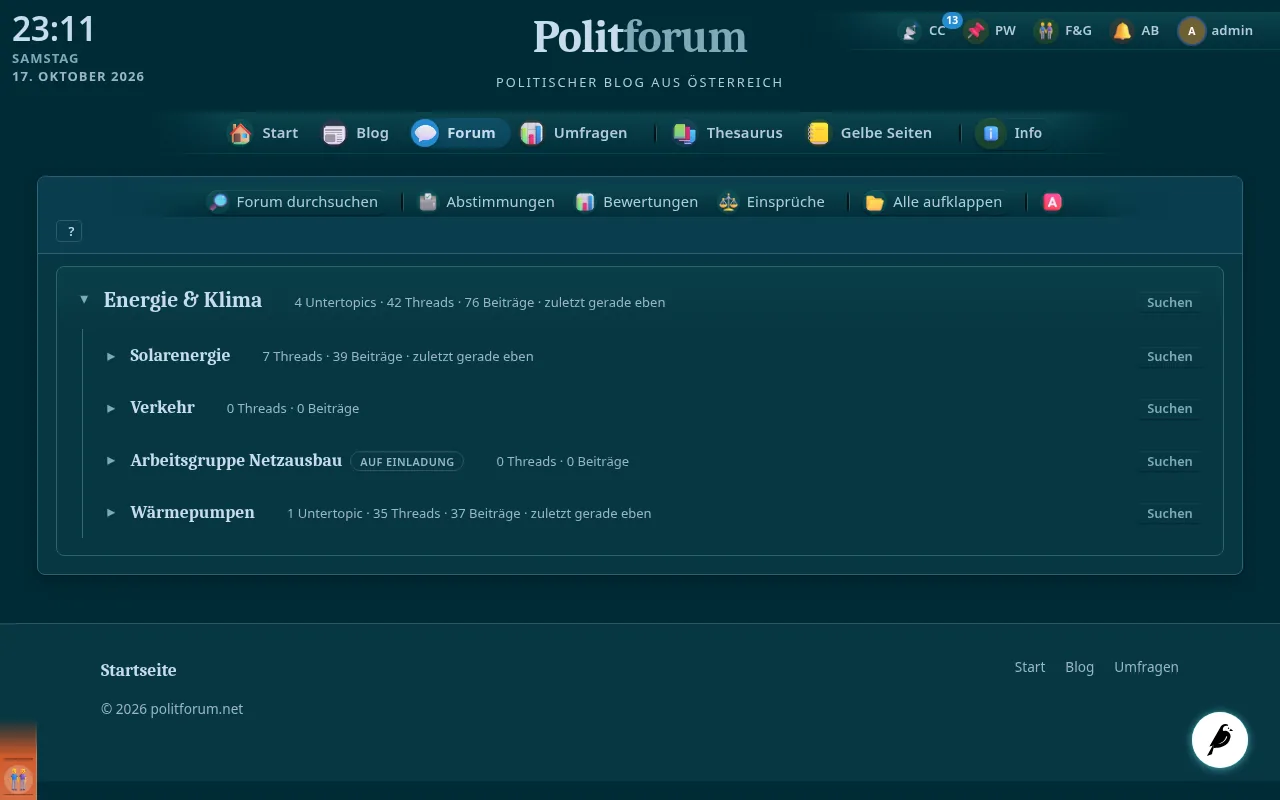The width and height of the screenshot is (1280, 800).
Task: Click the Info icon in navigation
Action: (991, 133)
